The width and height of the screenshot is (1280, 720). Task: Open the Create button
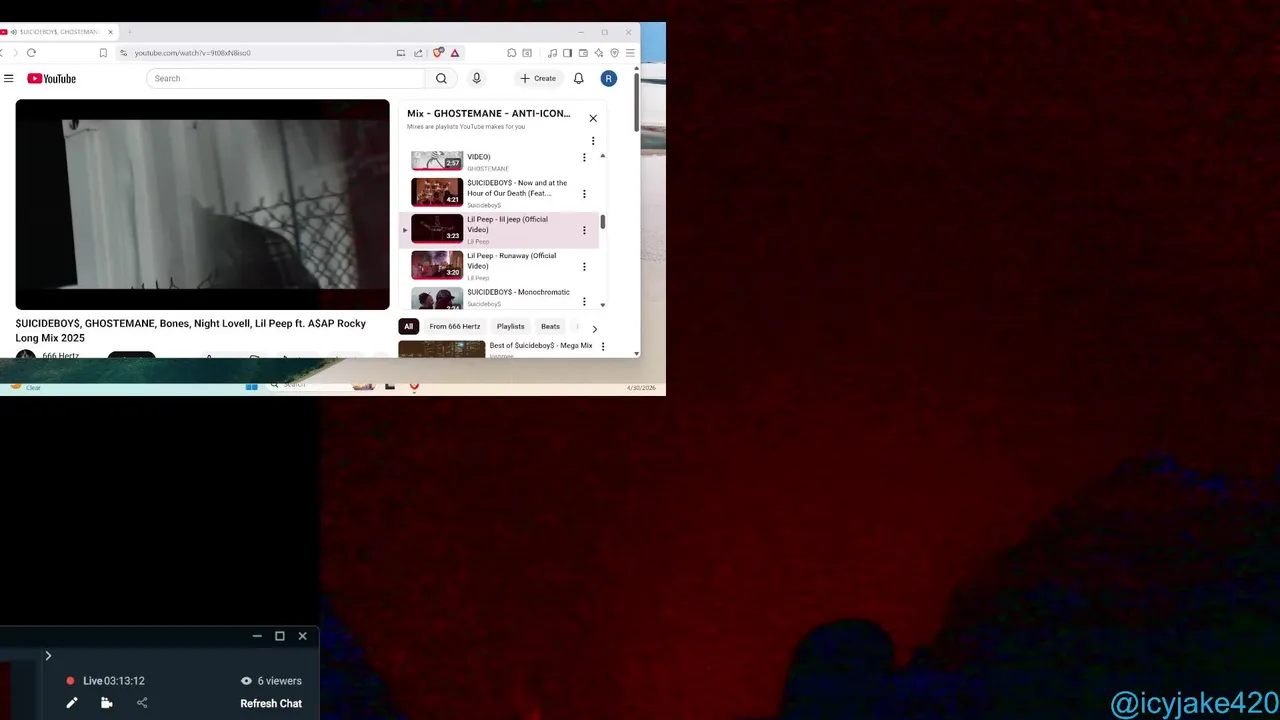click(538, 78)
